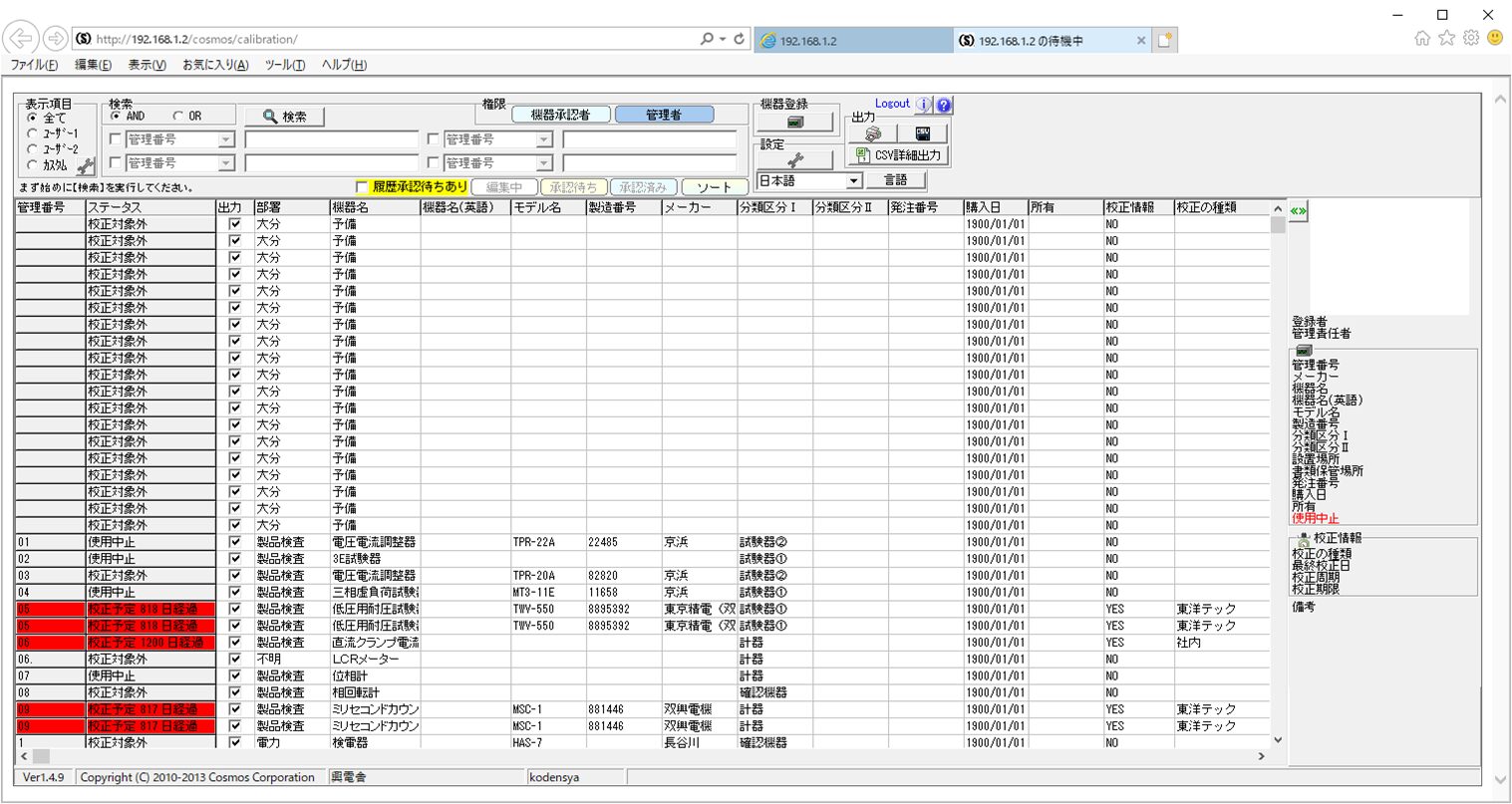Viewport: 1512px width, 804px height.
Task: Switch to the first 192.168.1.2 browser tab
Action: click(x=853, y=41)
